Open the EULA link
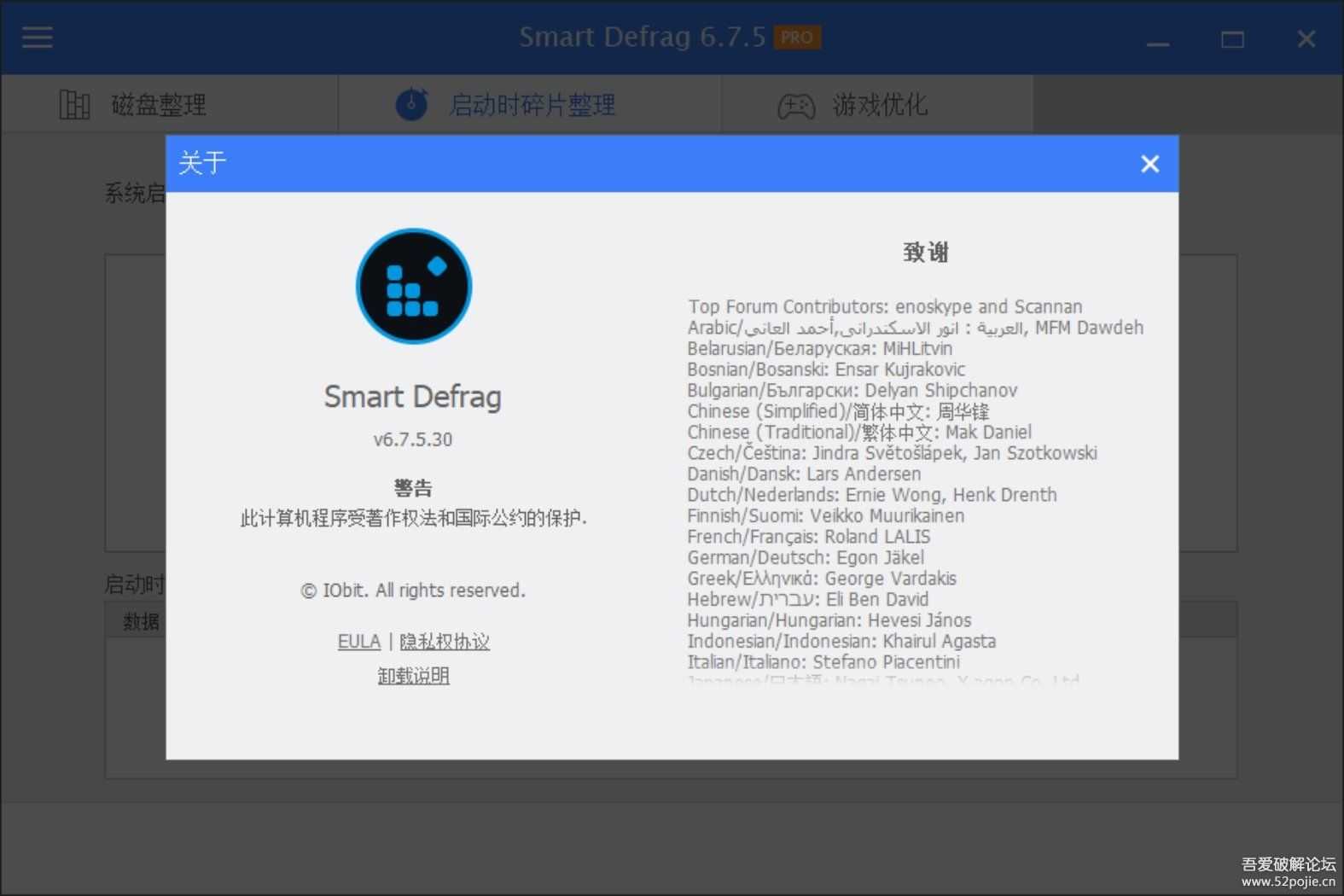The width and height of the screenshot is (1344, 896). [x=358, y=642]
